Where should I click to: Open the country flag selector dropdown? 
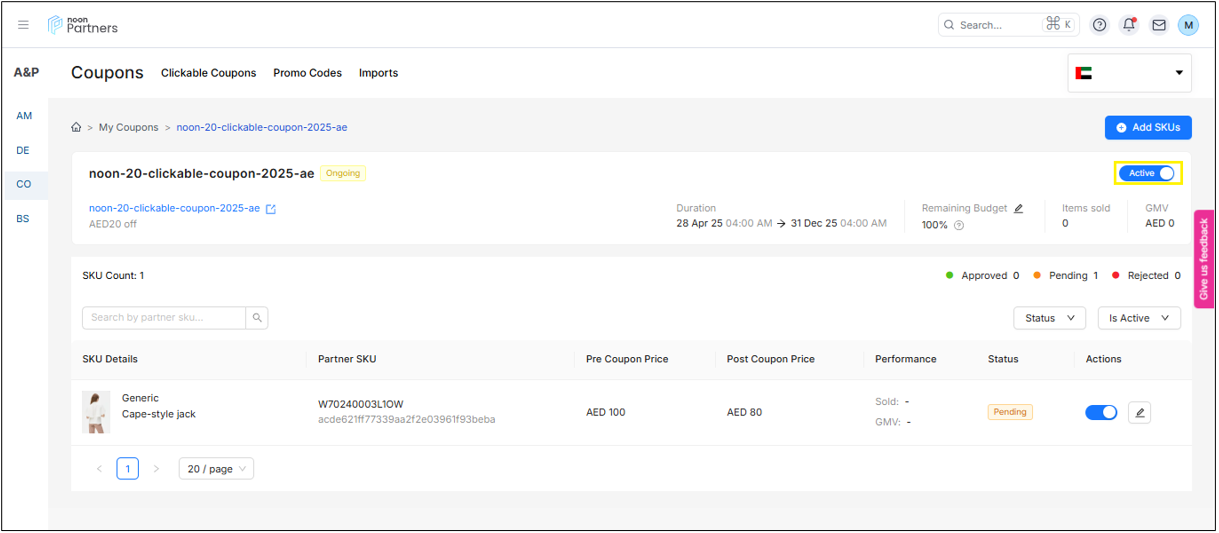tap(1129, 73)
